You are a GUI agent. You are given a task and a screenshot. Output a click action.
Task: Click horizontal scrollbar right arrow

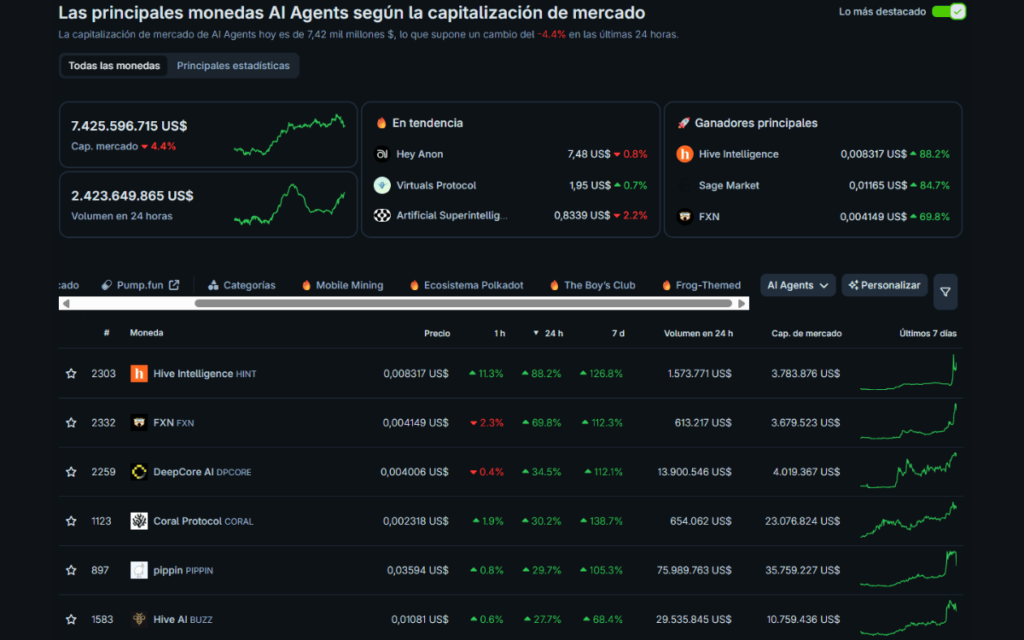742,304
